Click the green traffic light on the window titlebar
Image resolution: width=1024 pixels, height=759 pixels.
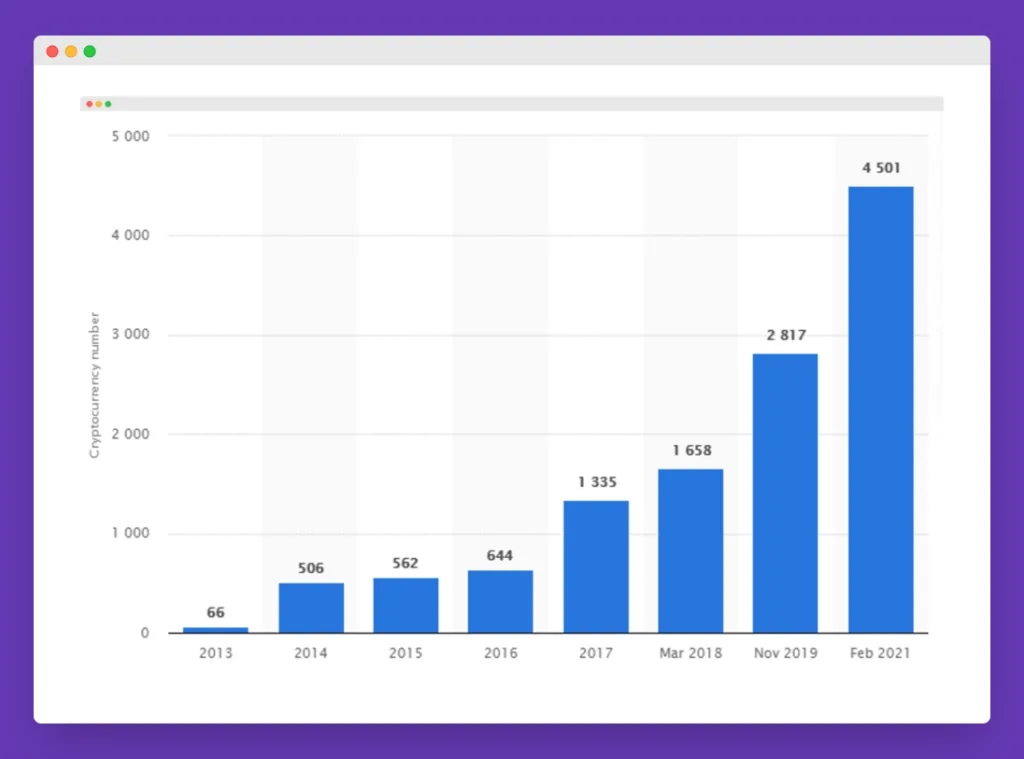click(x=90, y=51)
